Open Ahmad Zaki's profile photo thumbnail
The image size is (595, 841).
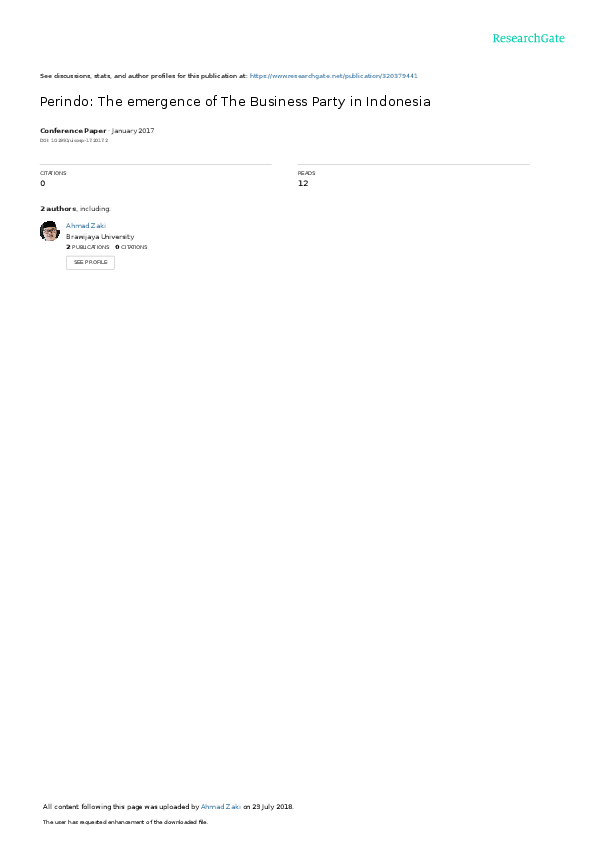tap(50, 231)
